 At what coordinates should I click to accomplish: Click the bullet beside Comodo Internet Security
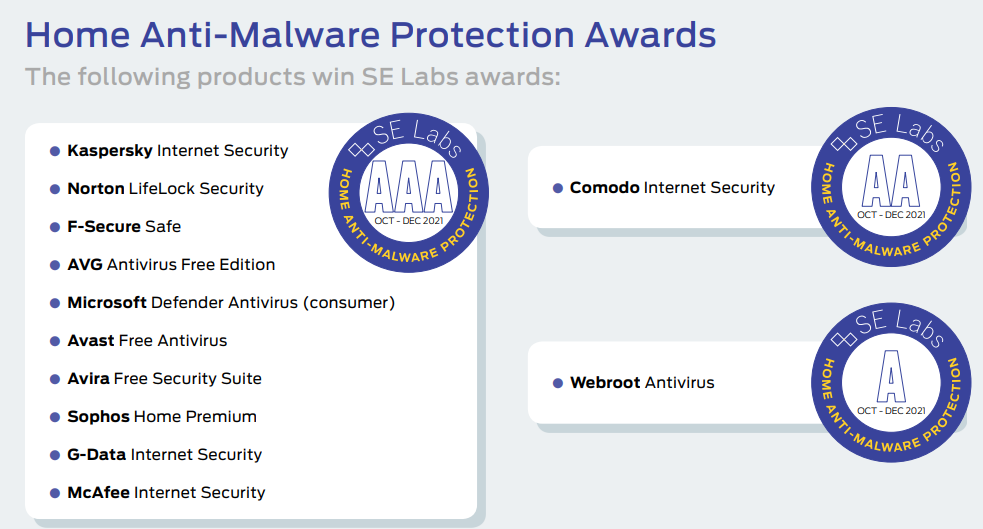click(x=557, y=188)
